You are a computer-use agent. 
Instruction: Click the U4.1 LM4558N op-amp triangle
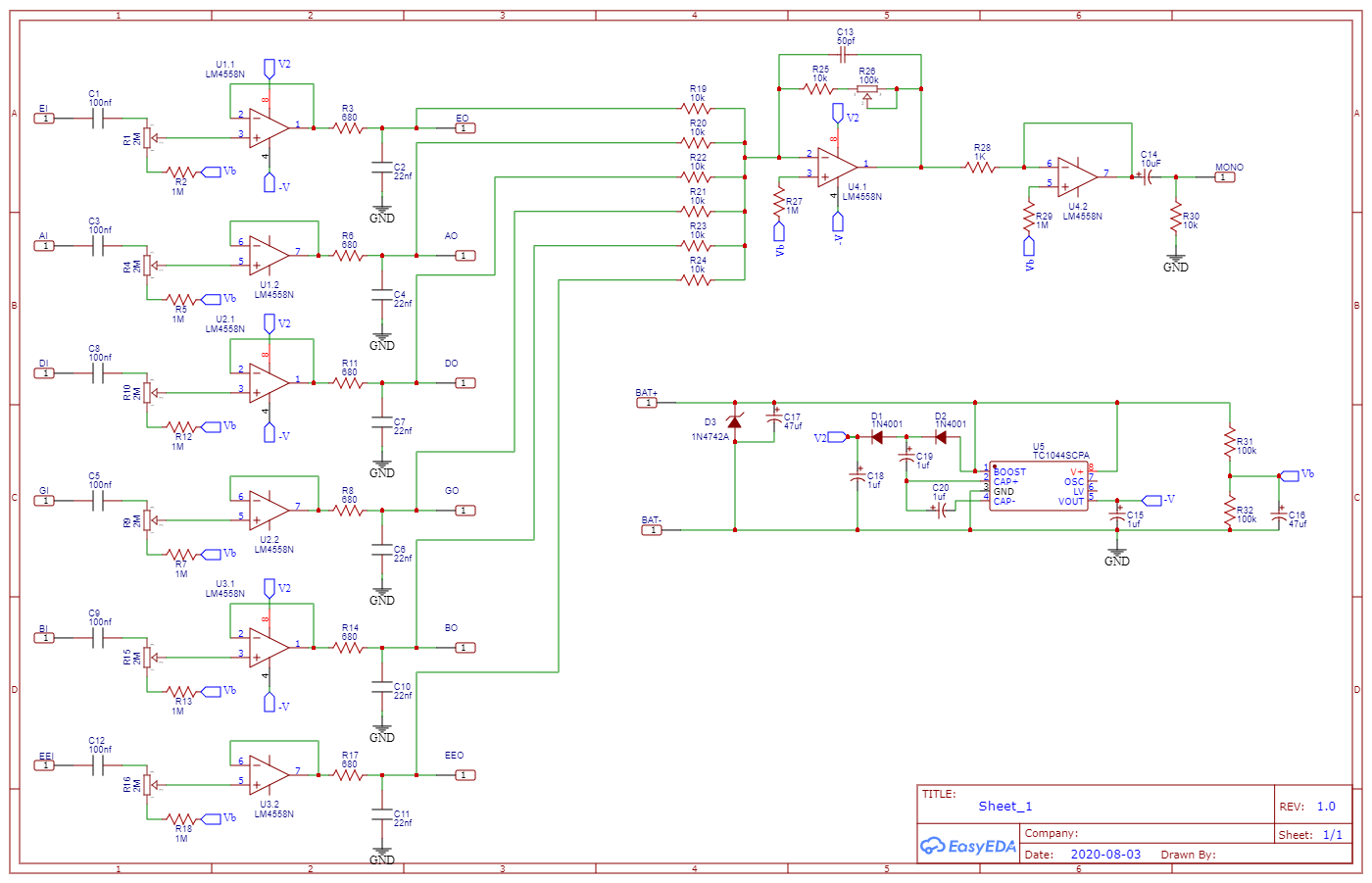(x=838, y=167)
